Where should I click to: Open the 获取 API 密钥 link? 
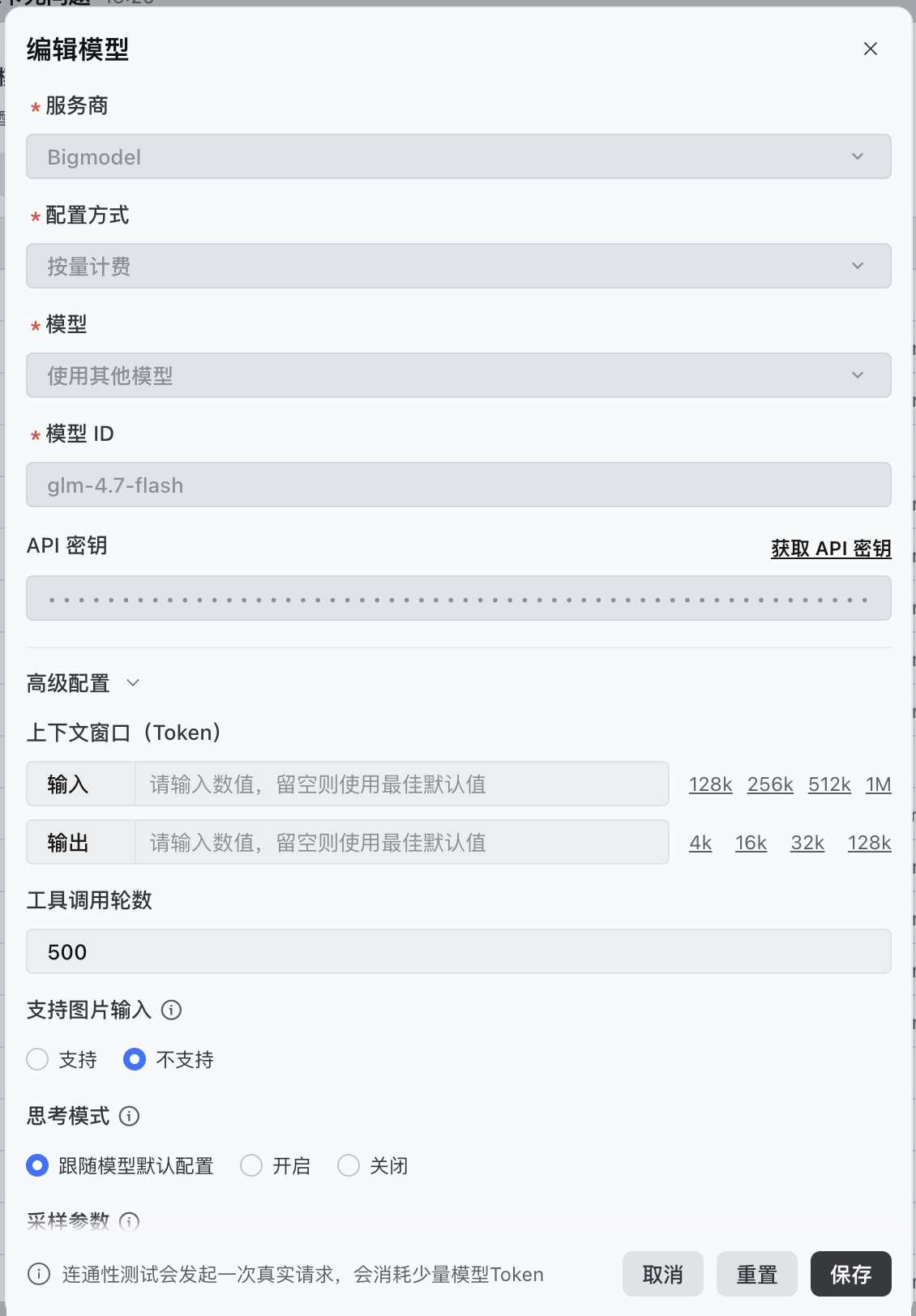[831, 549]
